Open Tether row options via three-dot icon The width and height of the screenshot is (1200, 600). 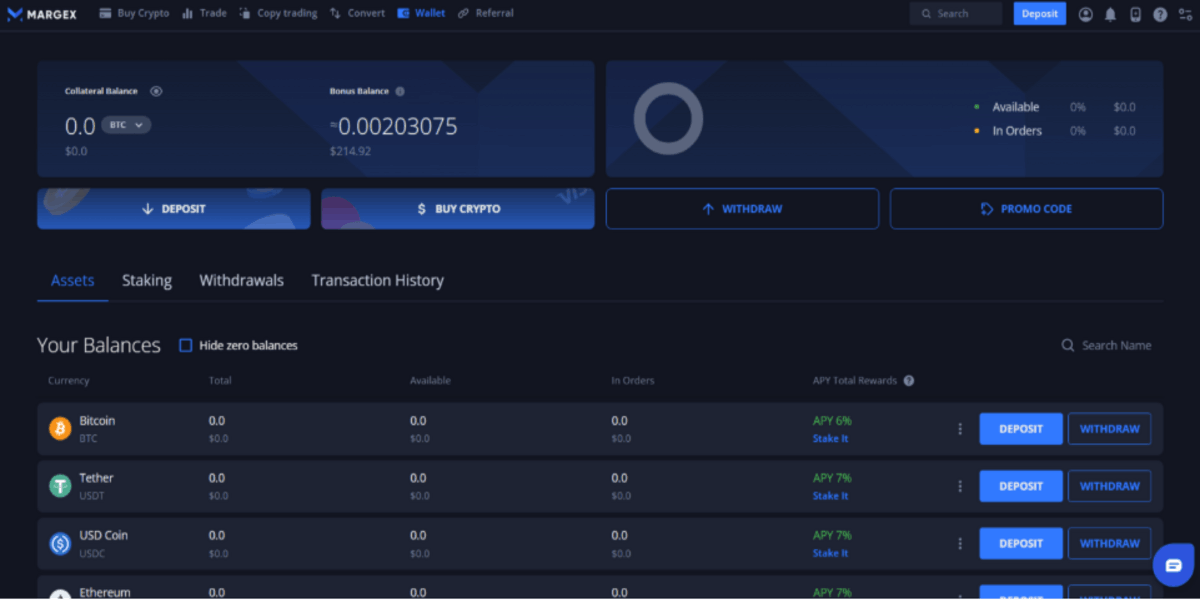960,485
